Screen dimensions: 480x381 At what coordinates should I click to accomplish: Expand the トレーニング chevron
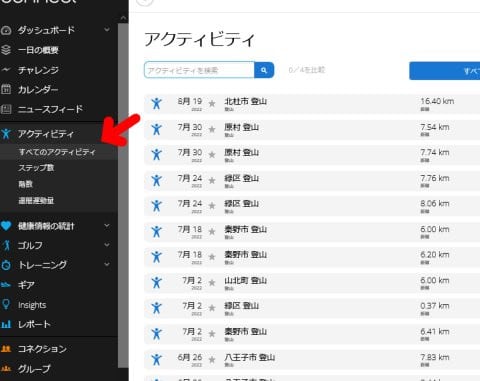click(107, 264)
